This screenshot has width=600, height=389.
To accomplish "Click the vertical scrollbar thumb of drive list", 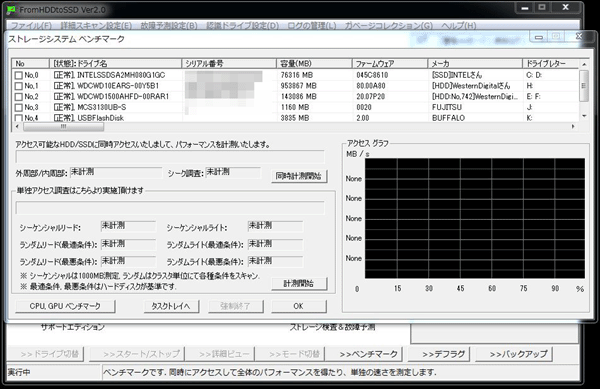I will click(x=584, y=86).
